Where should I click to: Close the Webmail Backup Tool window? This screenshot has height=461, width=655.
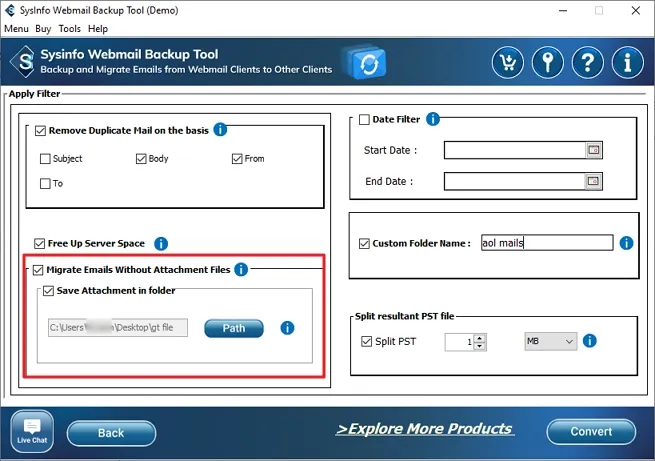point(636,11)
